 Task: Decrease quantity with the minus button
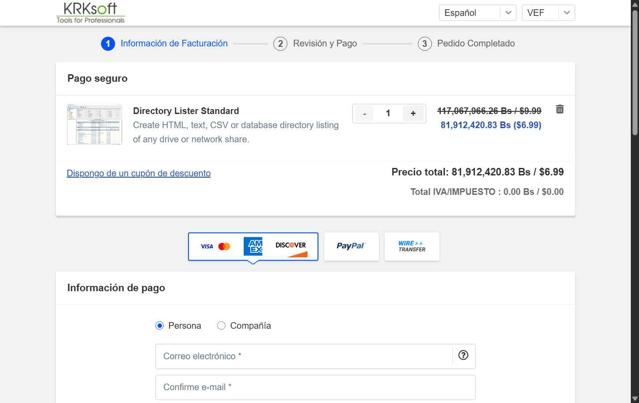tap(364, 114)
